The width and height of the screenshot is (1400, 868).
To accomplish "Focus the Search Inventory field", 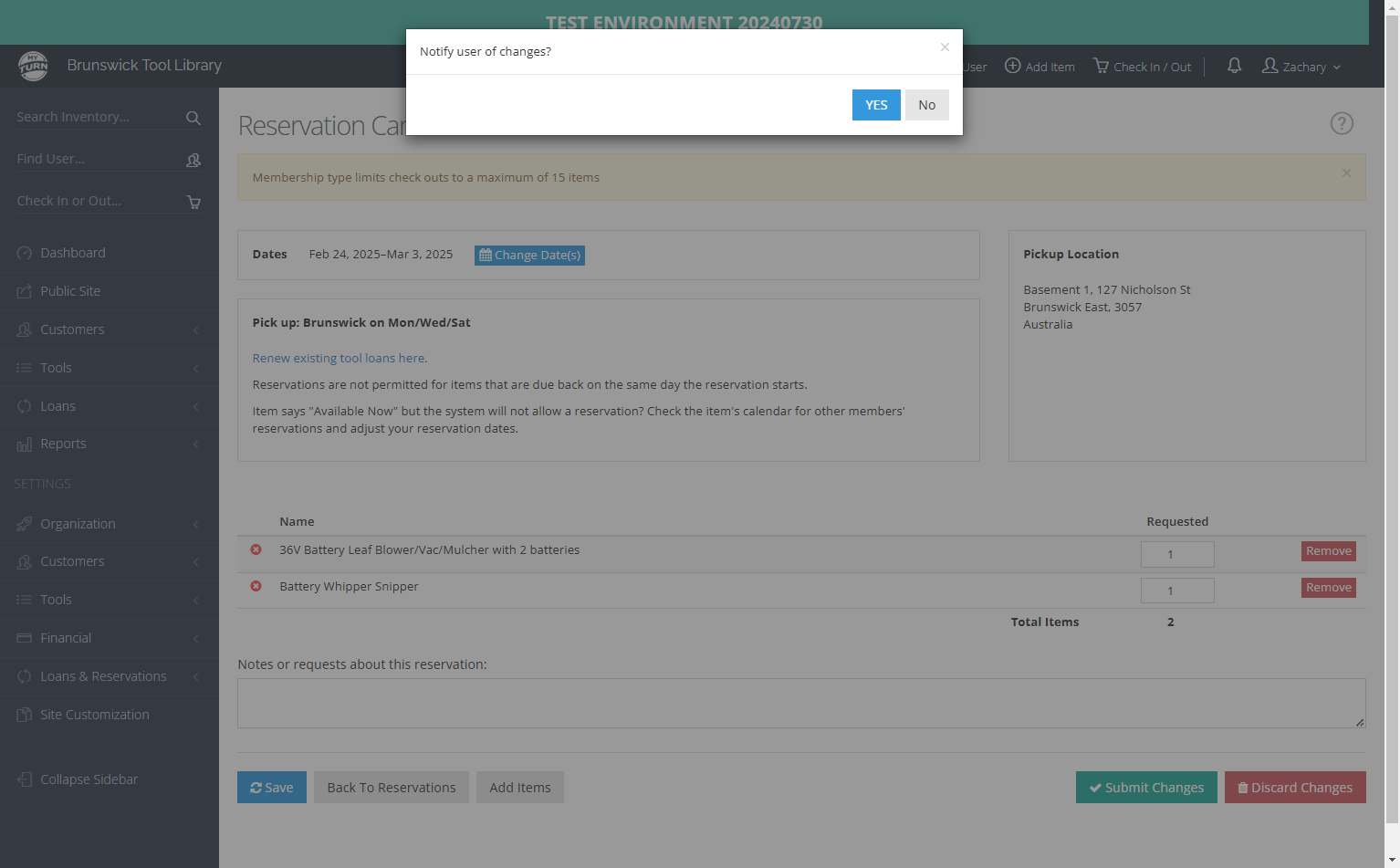I will point(99,117).
